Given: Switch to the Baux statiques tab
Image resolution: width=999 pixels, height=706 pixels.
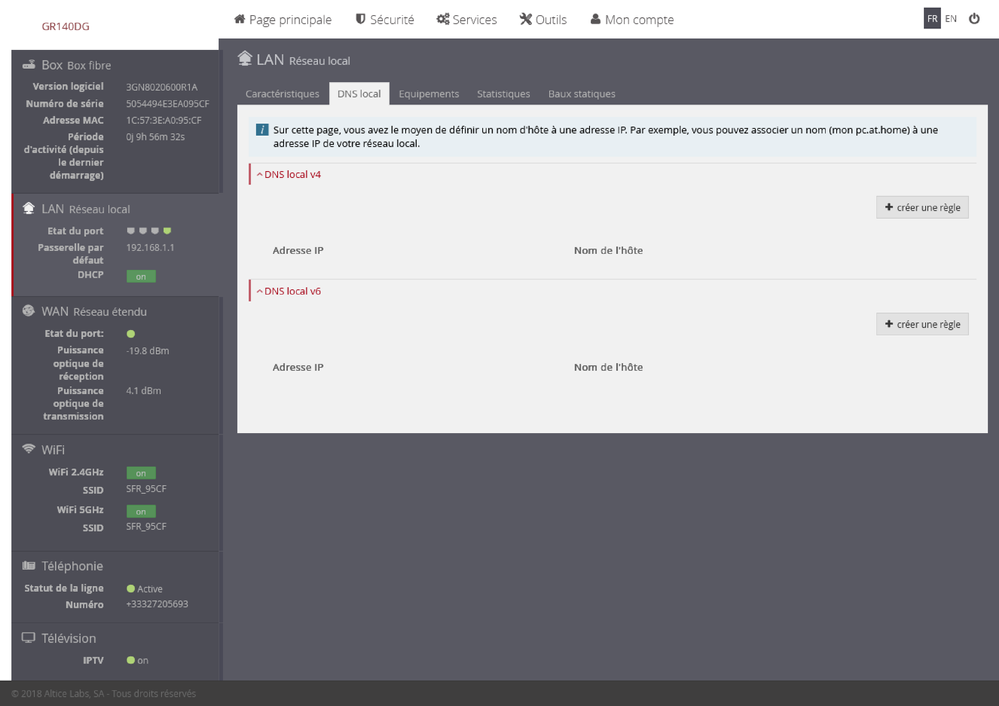Looking at the screenshot, I should (581, 94).
